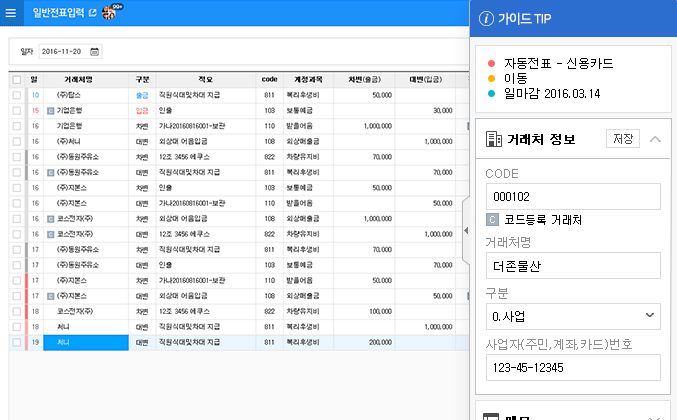Image resolution: width=677 pixels, height=420 pixels.
Task: Click the 30,000 대변 amount cell
Action: (425, 111)
